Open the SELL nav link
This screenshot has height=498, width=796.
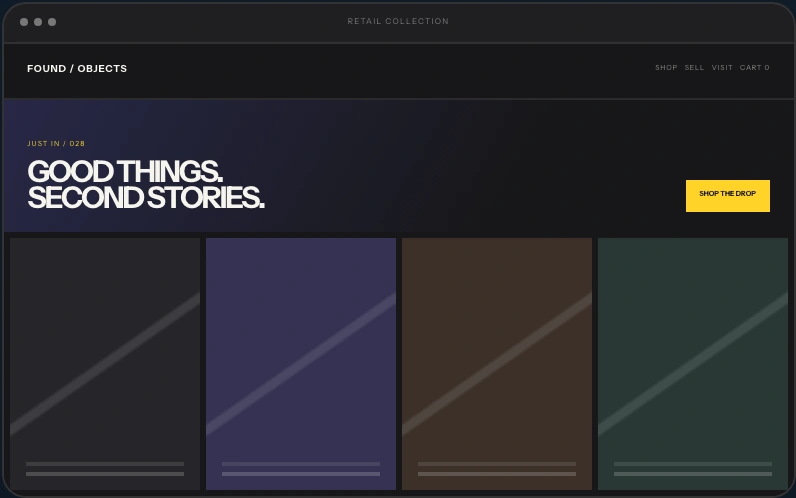pos(694,68)
